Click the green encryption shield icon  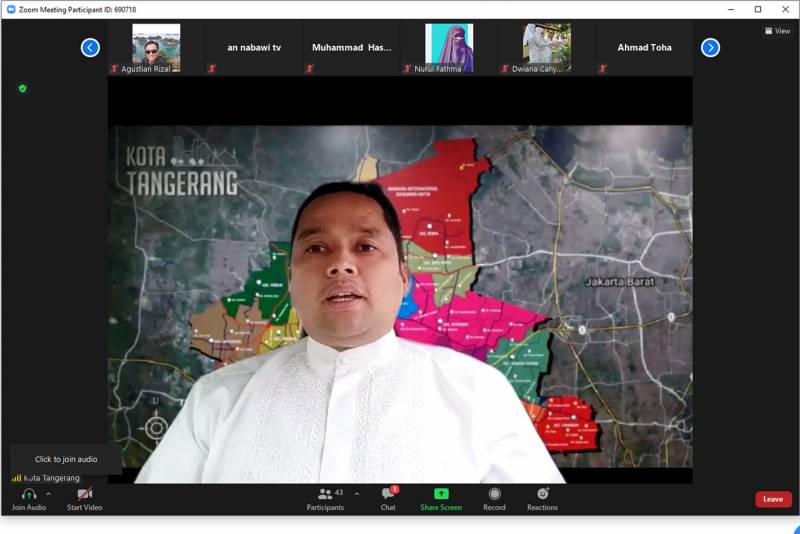(x=22, y=89)
